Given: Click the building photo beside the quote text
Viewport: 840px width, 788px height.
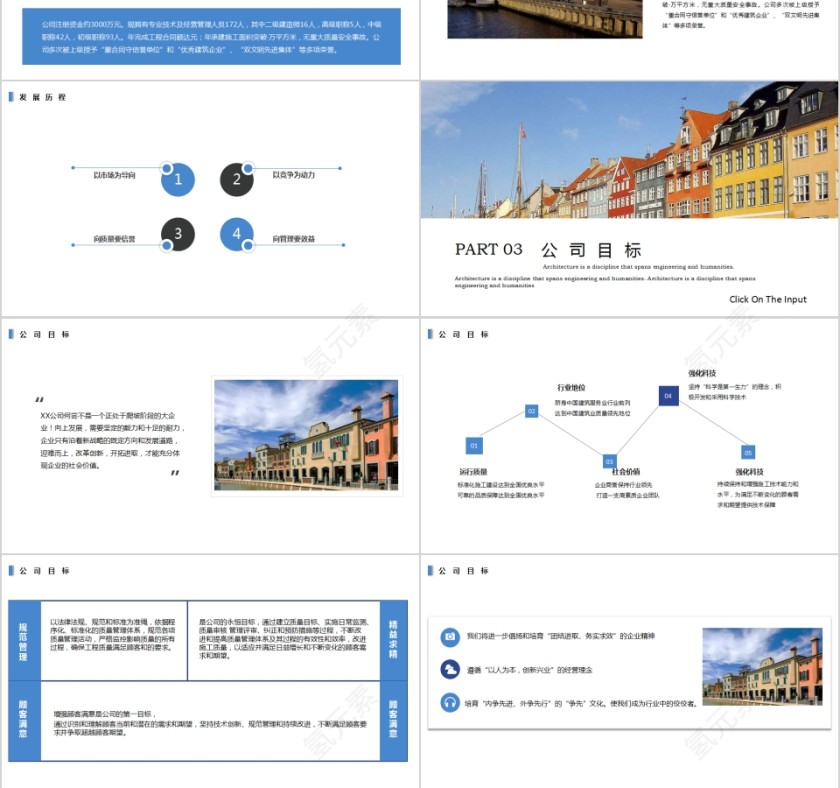Looking at the screenshot, I should (x=306, y=435).
